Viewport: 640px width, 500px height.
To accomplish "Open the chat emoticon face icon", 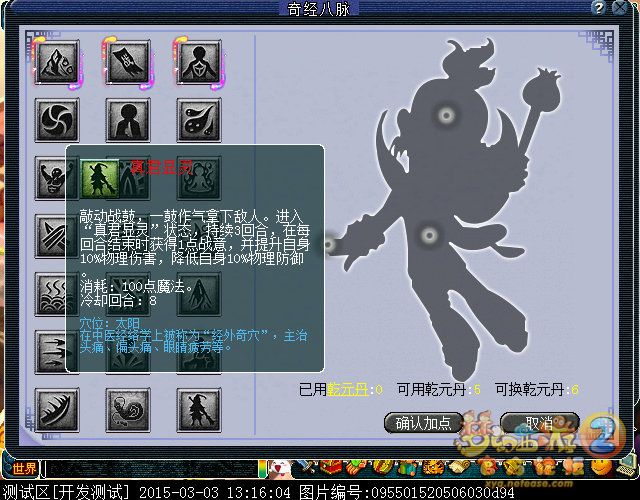I will 279,468.
